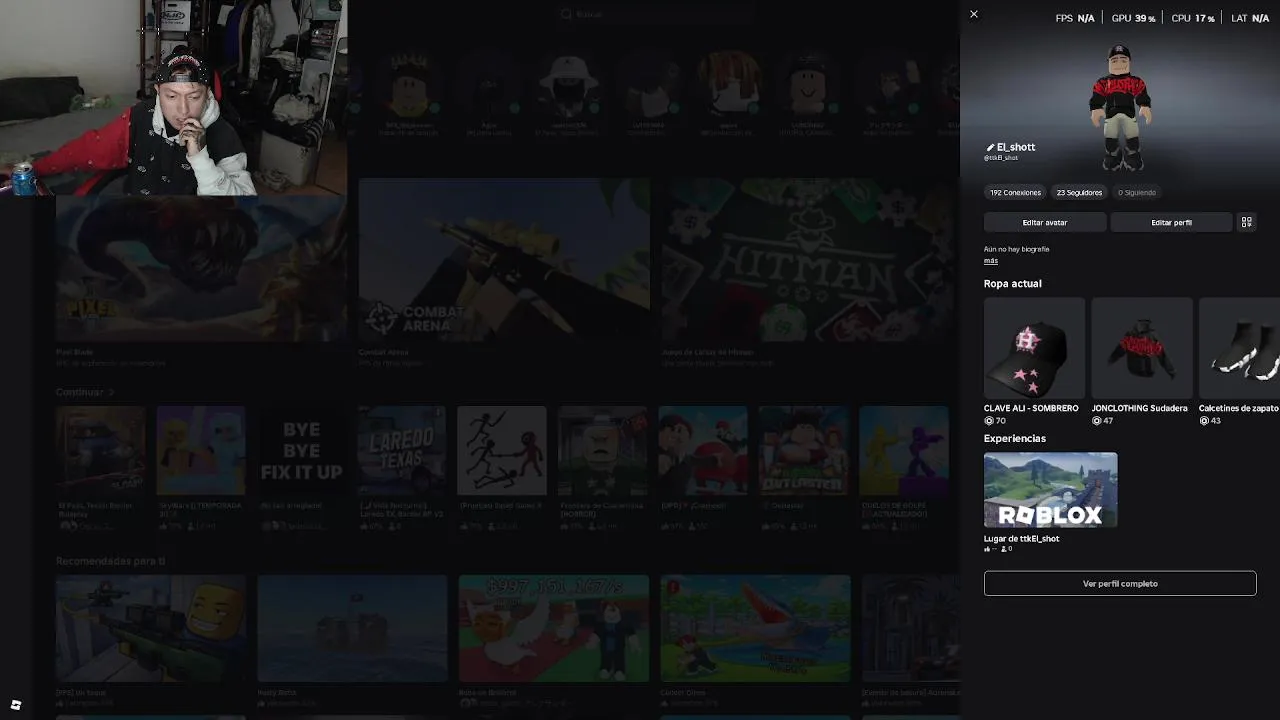
Task: Open the Hitman game banner
Action: [x=806, y=260]
